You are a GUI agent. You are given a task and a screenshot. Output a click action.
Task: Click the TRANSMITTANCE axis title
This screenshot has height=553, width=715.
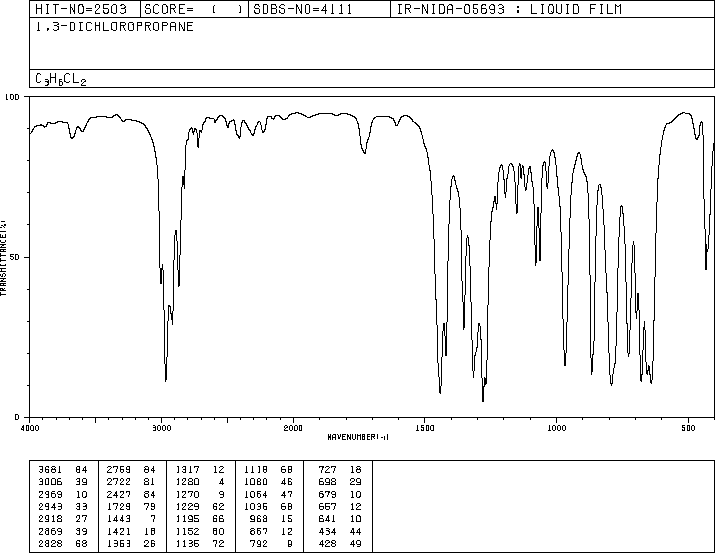4,258
